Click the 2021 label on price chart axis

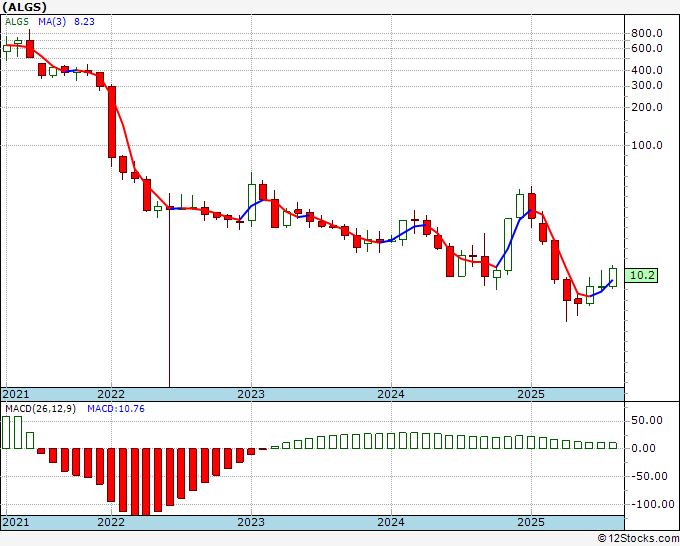click(x=16, y=394)
